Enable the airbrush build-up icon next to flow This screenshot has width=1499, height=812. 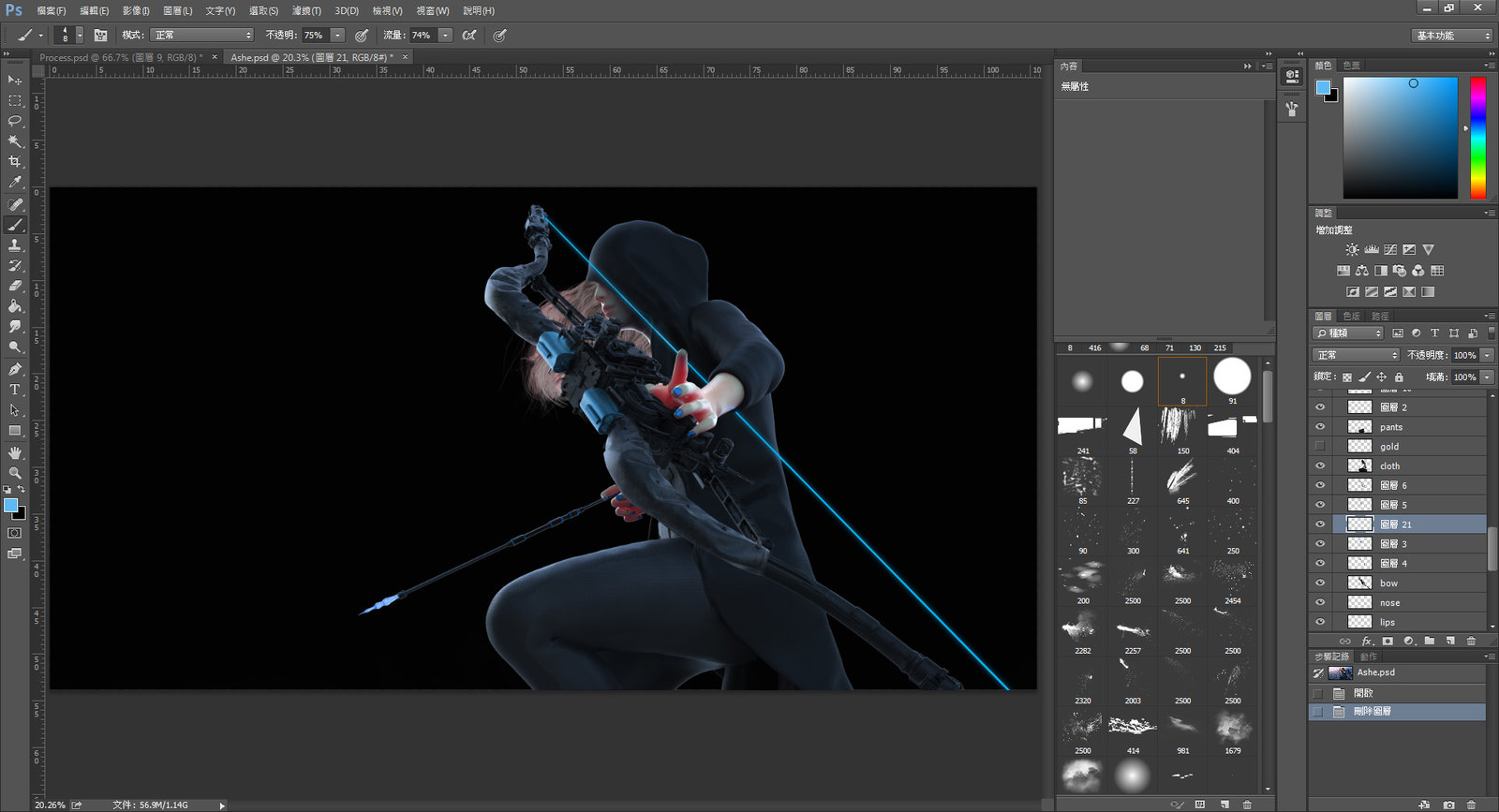(x=469, y=35)
